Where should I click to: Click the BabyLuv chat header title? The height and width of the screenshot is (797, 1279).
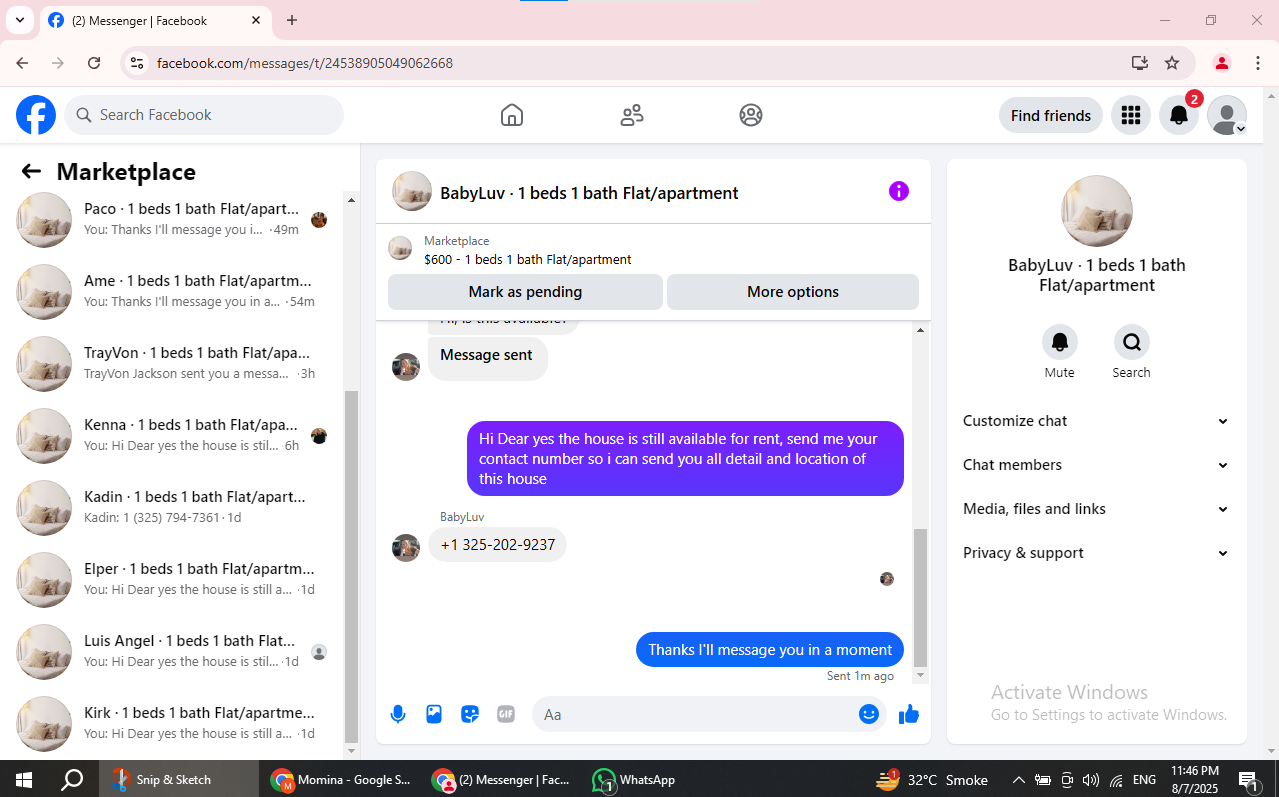point(589,193)
